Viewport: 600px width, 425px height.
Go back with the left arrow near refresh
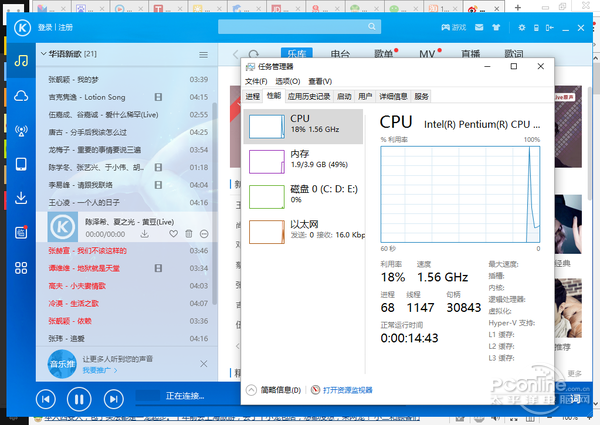[x=235, y=54]
